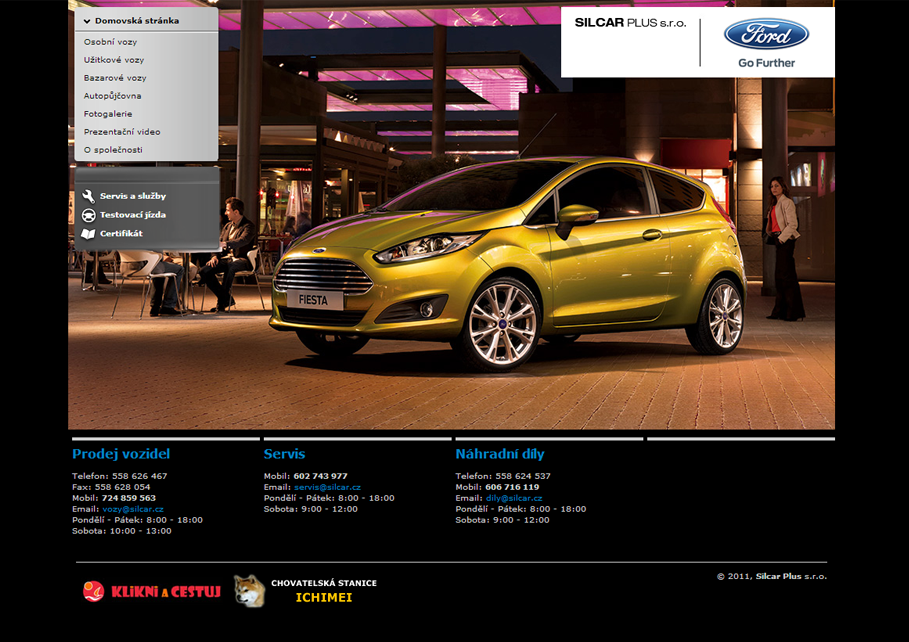Click the SILCAR PLUS s.r.o. logo

(630, 23)
